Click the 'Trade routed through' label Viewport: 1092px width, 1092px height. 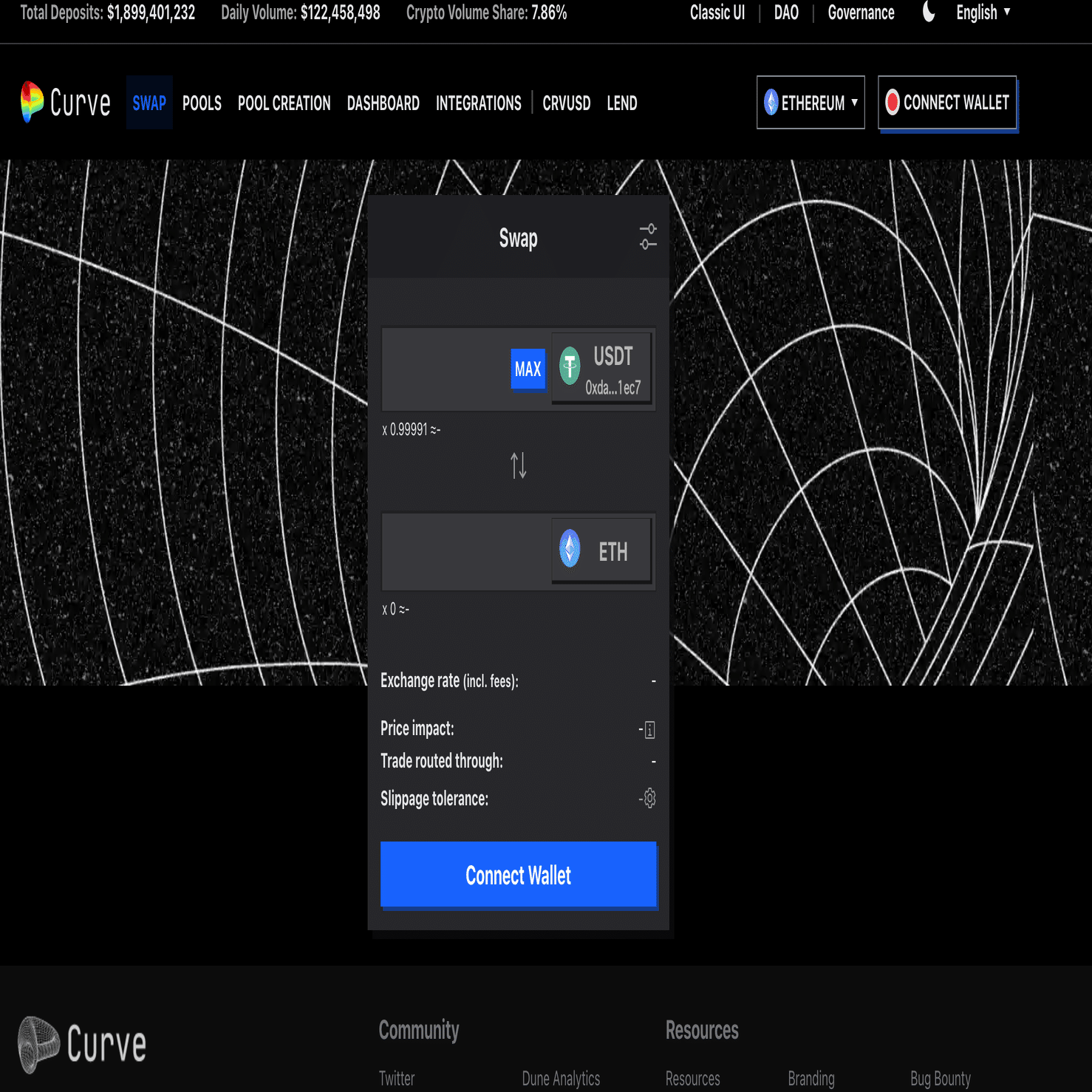(x=442, y=761)
